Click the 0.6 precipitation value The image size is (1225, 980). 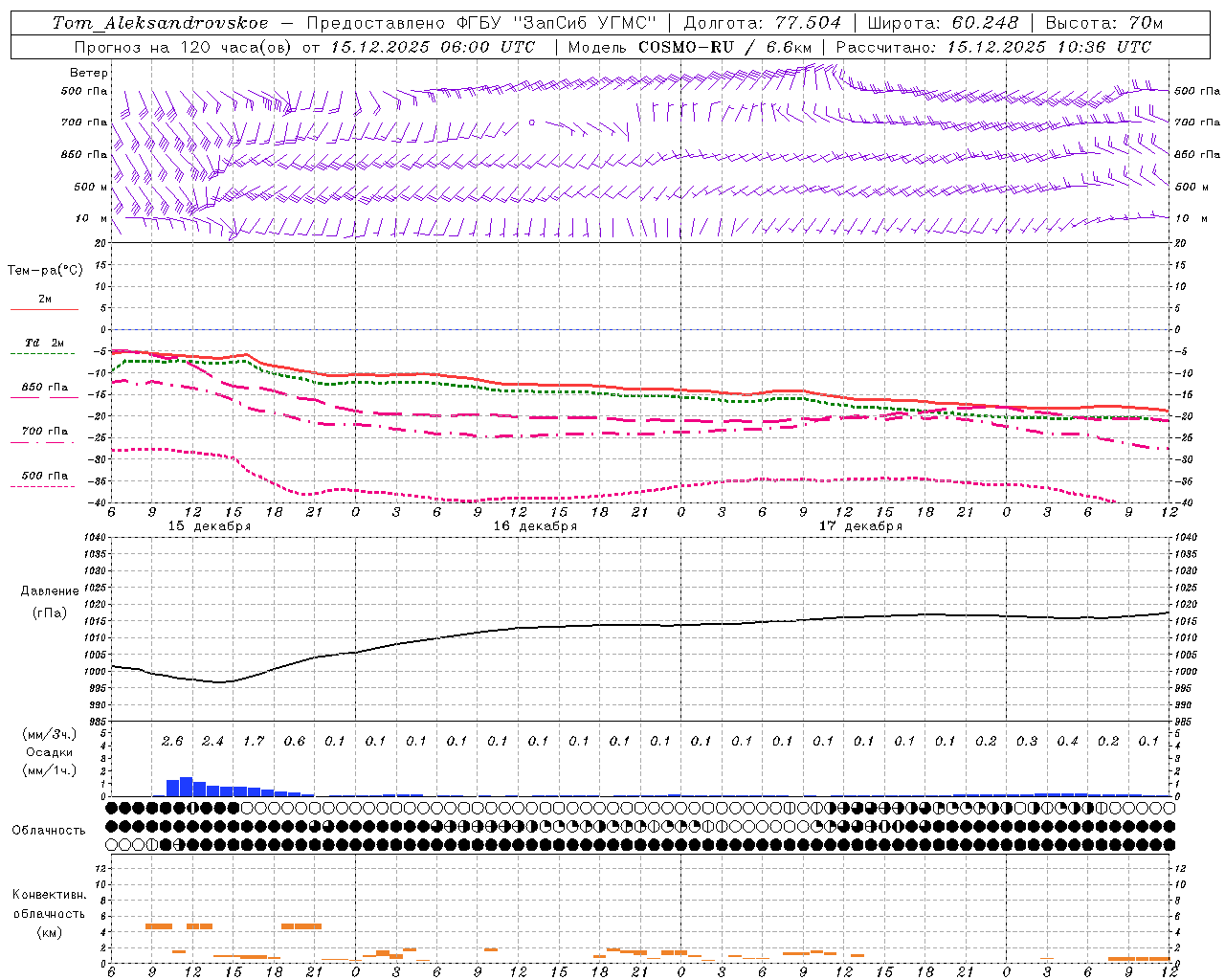pos(295,742)
